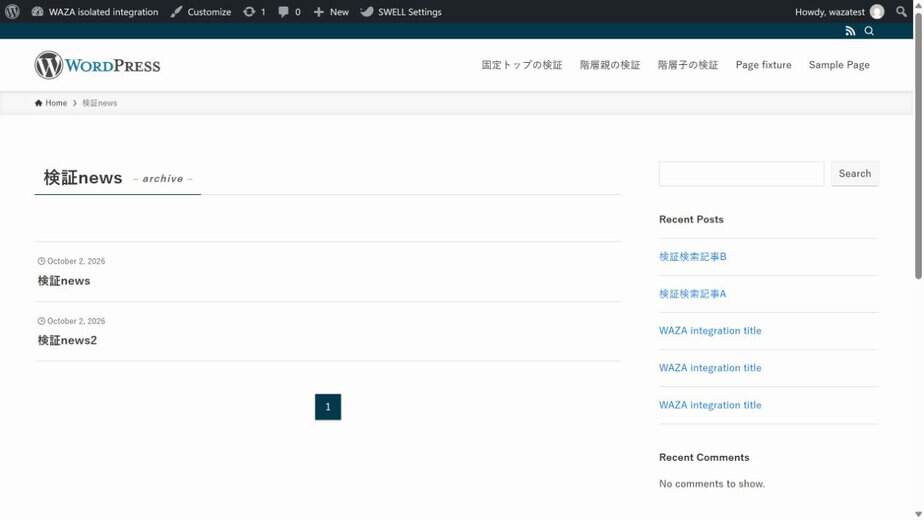Go to 階層親の検証 in navigation
924x520 pixels.
[610, 65]
